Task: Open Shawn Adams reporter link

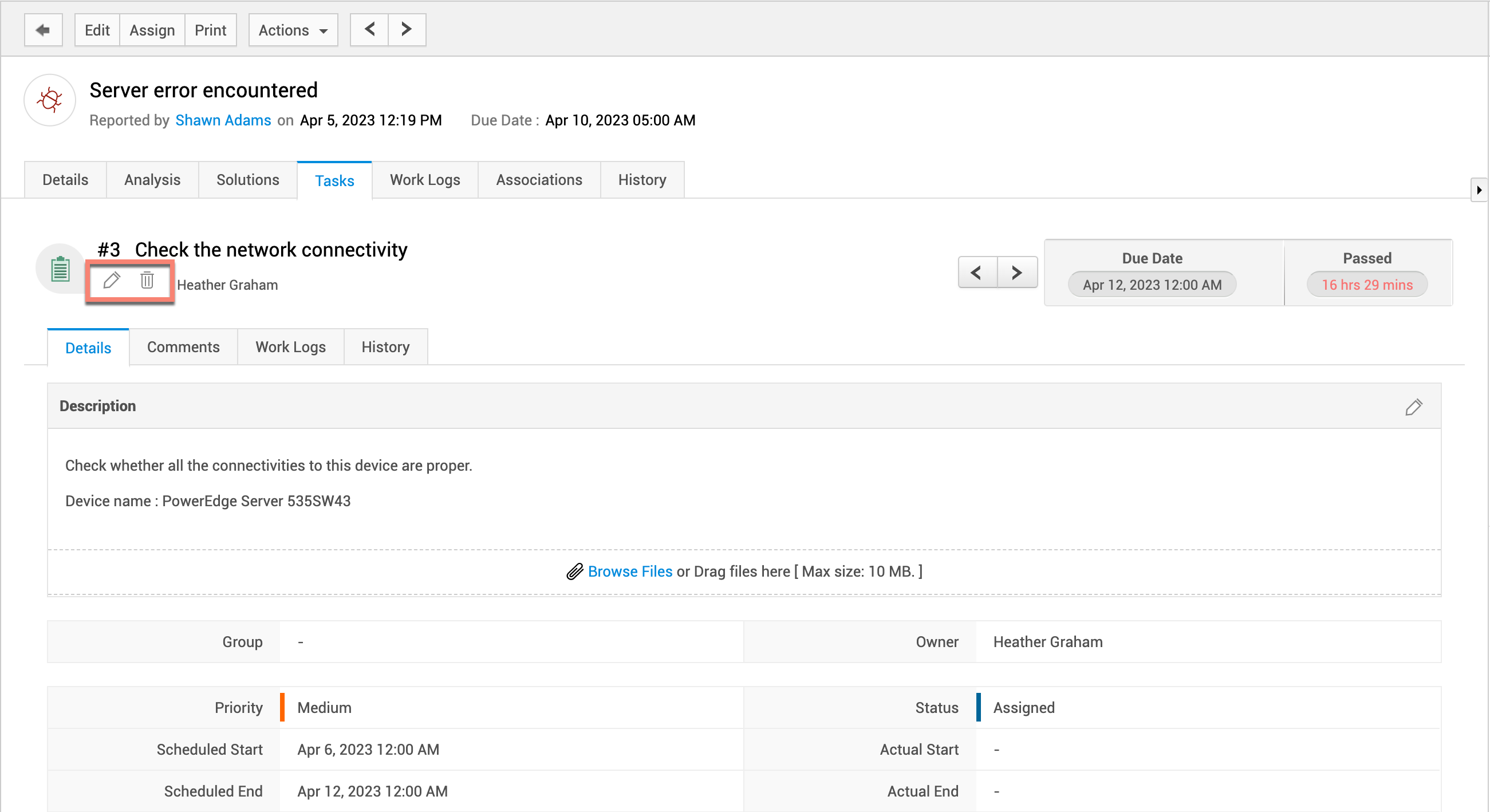Action: click(223, 120)
